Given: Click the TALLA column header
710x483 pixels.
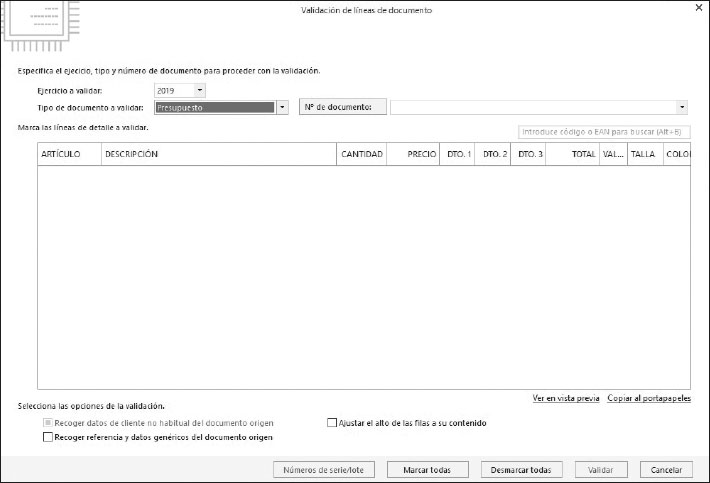Looking at the screenshot, I should click(643, 155).
